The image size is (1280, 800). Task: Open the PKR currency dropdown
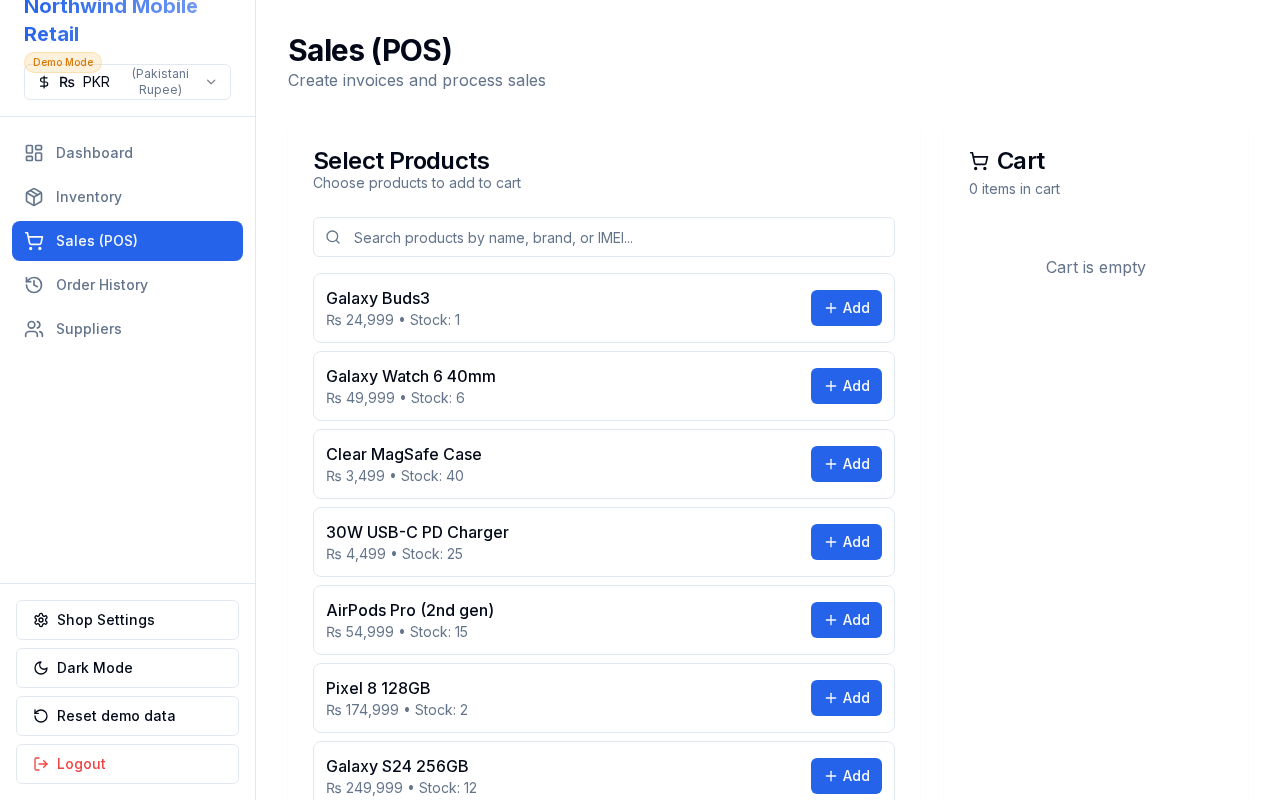[x=127, y=82]
